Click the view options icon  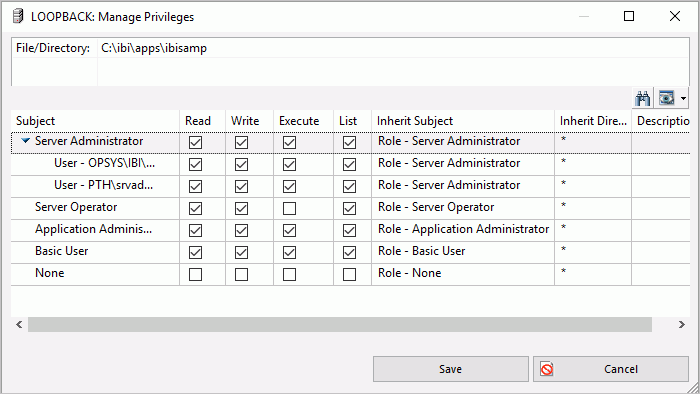click(x=667, y=98)
